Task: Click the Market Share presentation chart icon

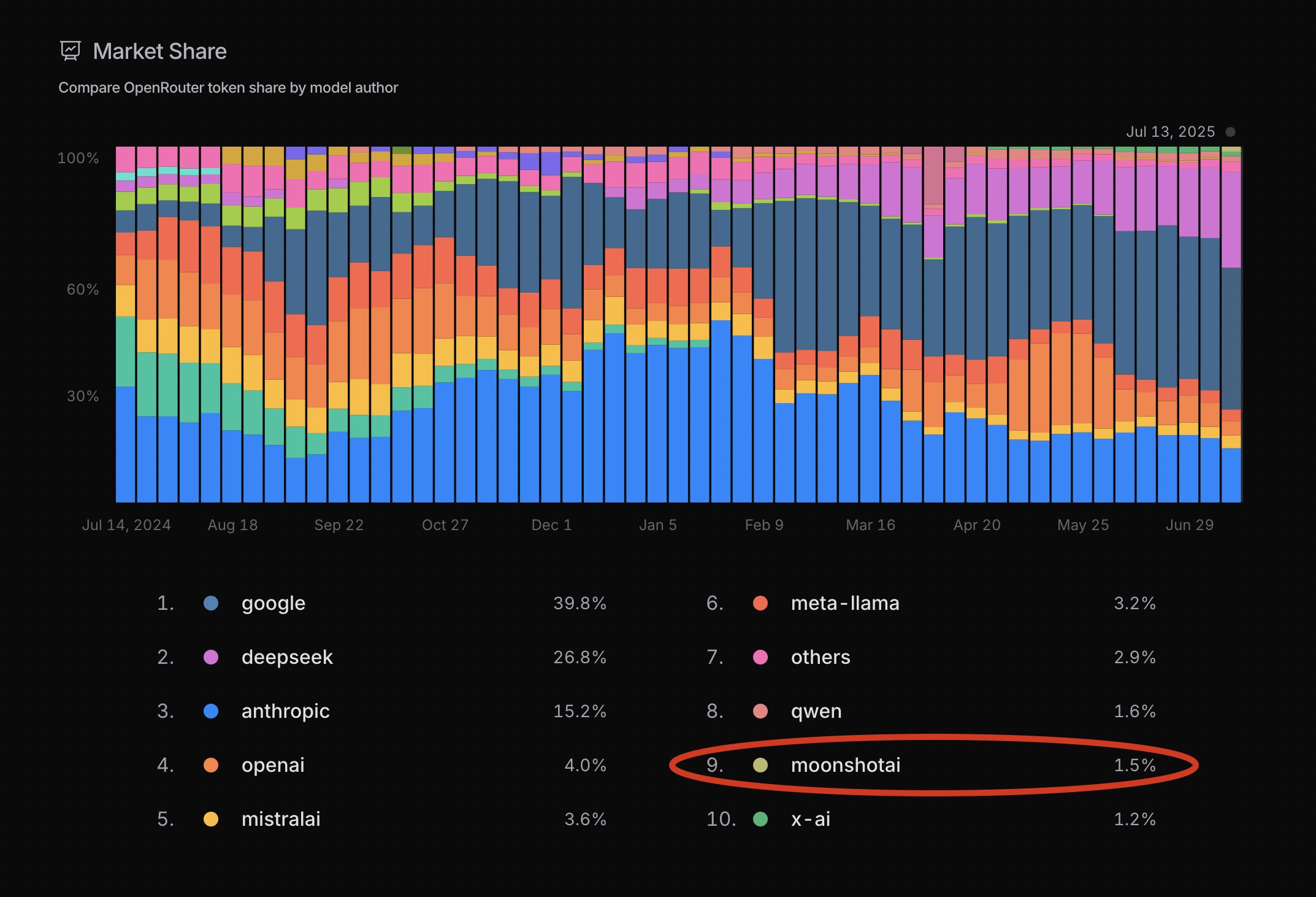Action: 71,51
